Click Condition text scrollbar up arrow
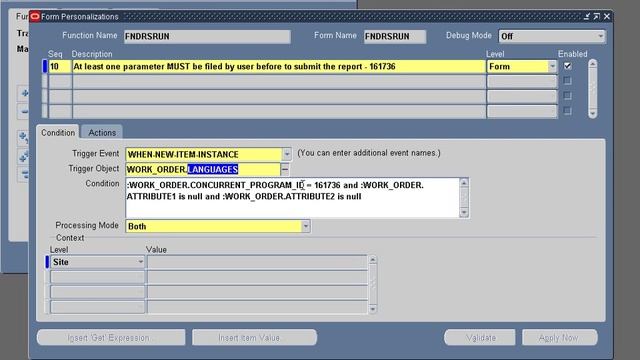Screen dimensions: 640x360 click(464, 183)
